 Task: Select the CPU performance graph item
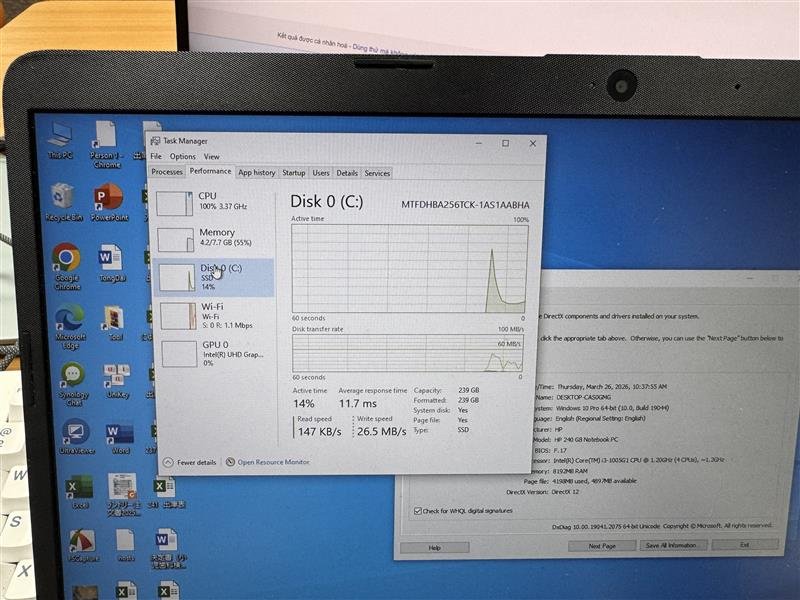(x=213, y=203)
